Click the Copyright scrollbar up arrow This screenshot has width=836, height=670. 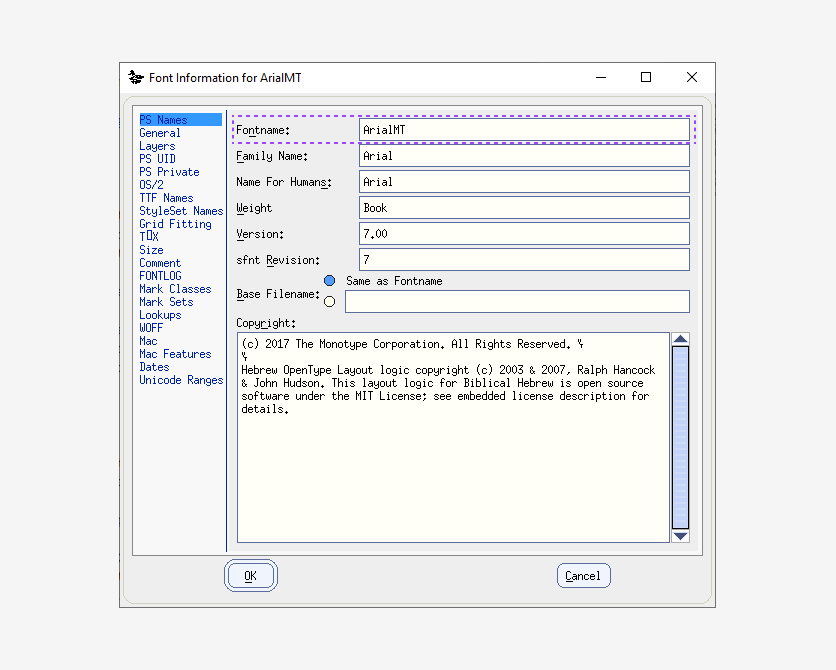(x=681, y=338)
